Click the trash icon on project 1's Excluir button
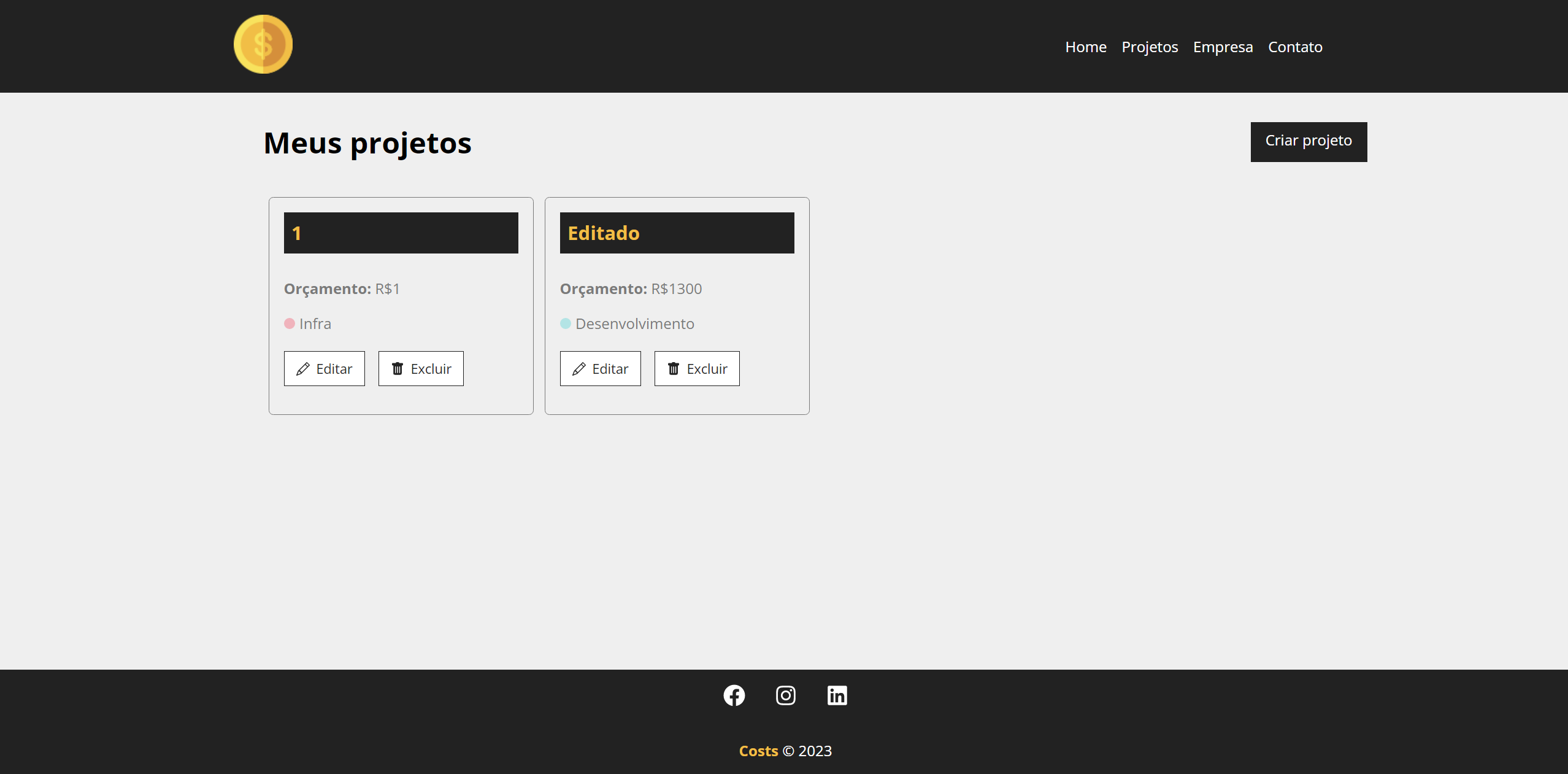1568x774 pixels. click(x=398, y=368)
